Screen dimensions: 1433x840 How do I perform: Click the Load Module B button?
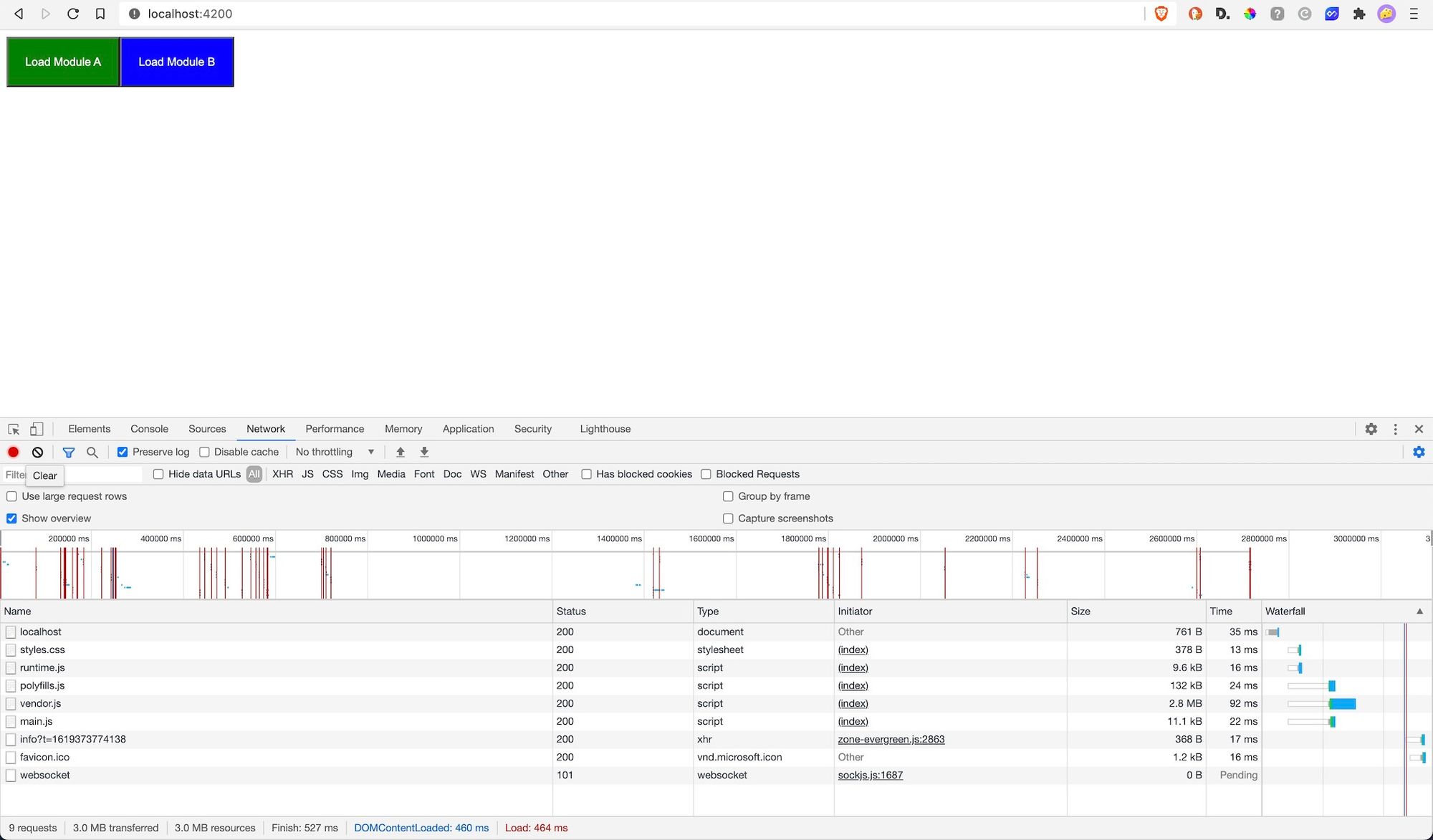[x=176, y=61]
